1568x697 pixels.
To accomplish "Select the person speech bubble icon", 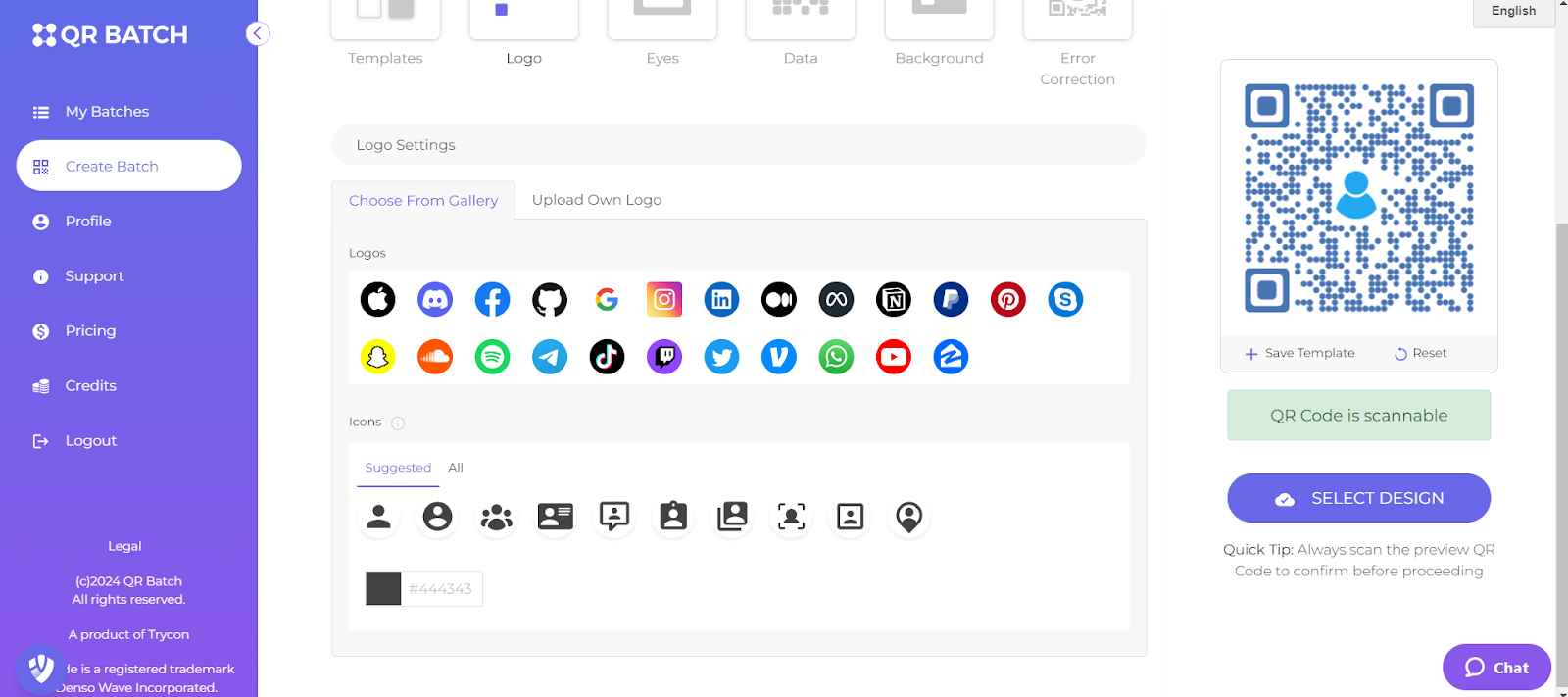I will click(614, 517).
